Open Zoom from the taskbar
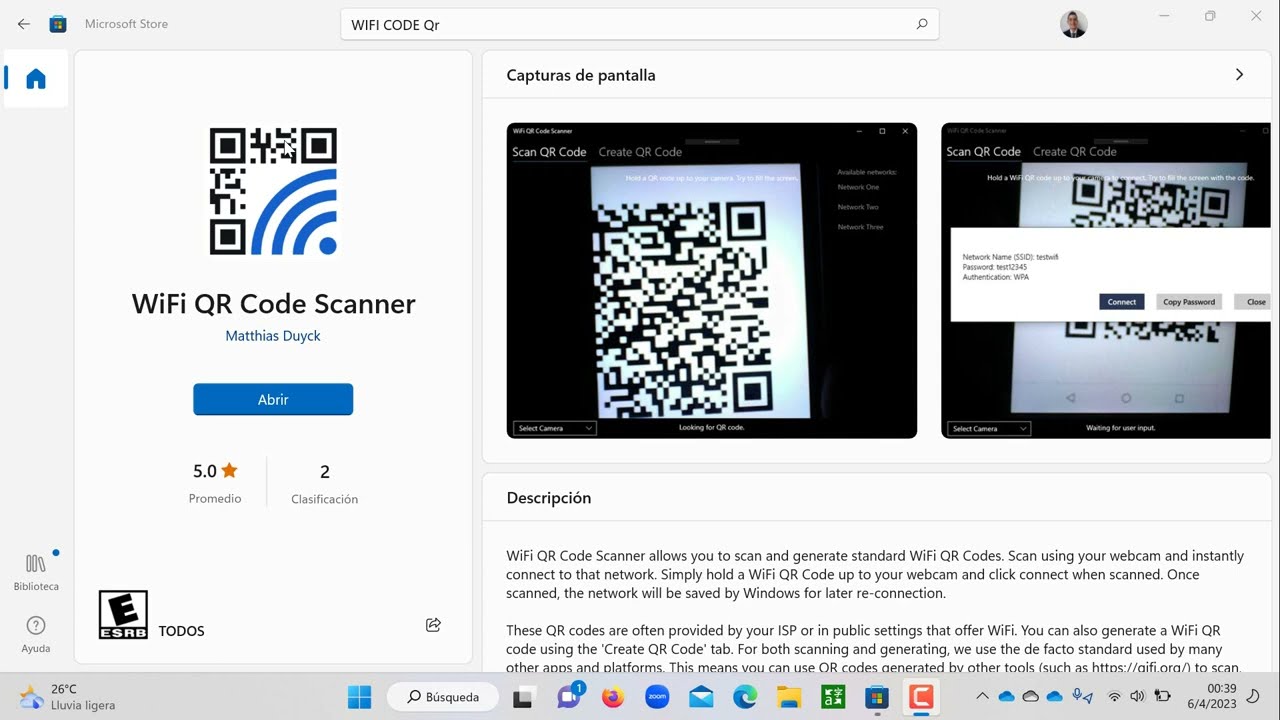Viewport: 1280px width, 720px height. tap(657, 697)
